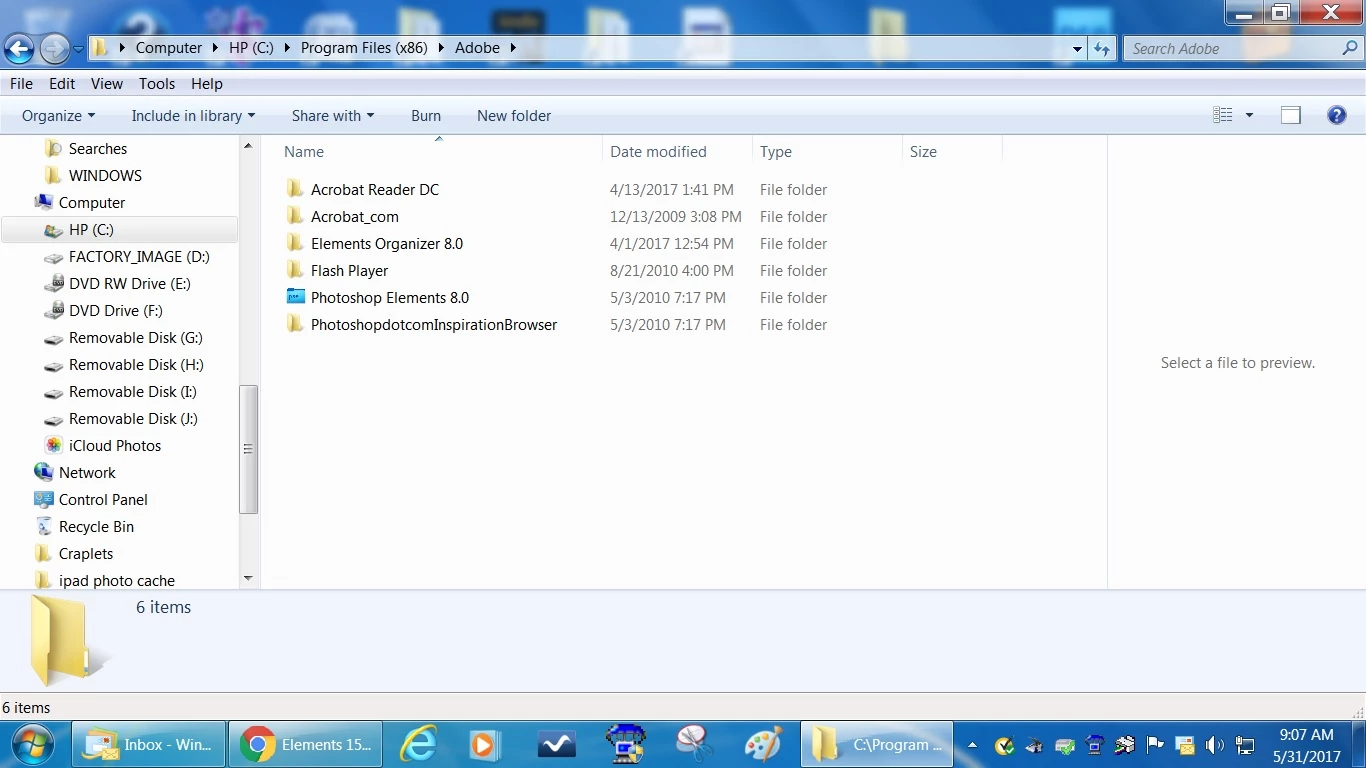Sort by the Size column header
1366x768 pixels.
click(x=923, y=152)
